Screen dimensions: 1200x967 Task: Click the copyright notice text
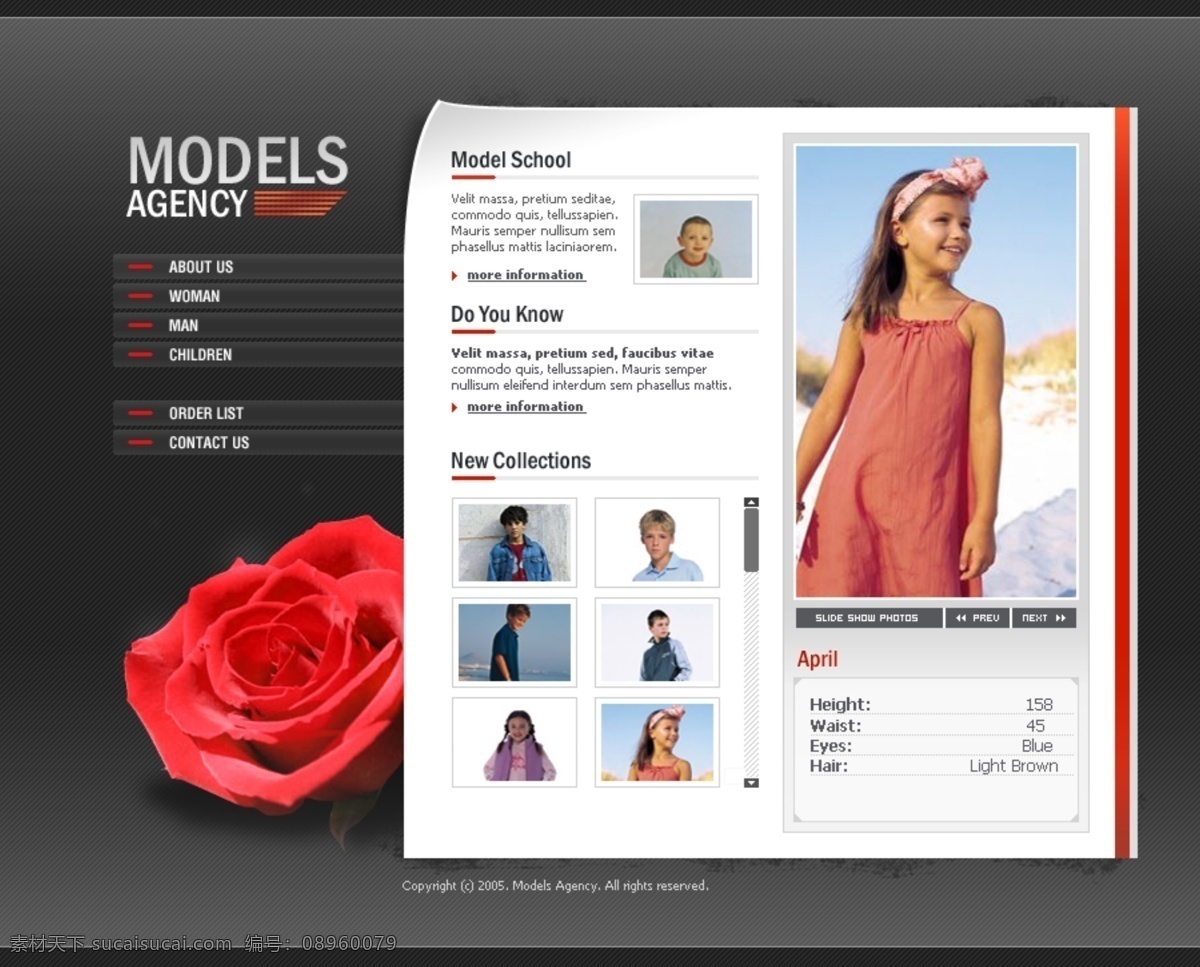pyautogui.click(x=555, y=886)
